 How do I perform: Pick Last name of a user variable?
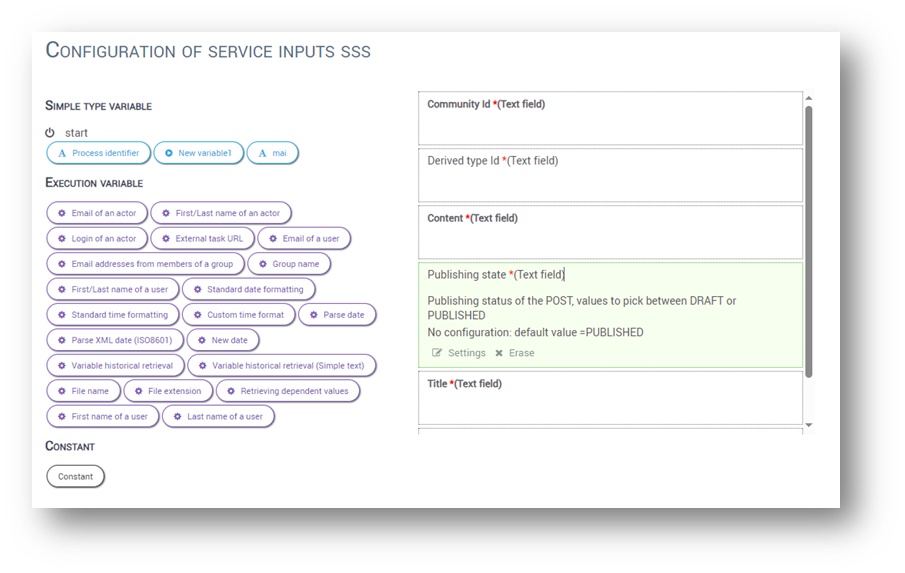tap(218, 416)
